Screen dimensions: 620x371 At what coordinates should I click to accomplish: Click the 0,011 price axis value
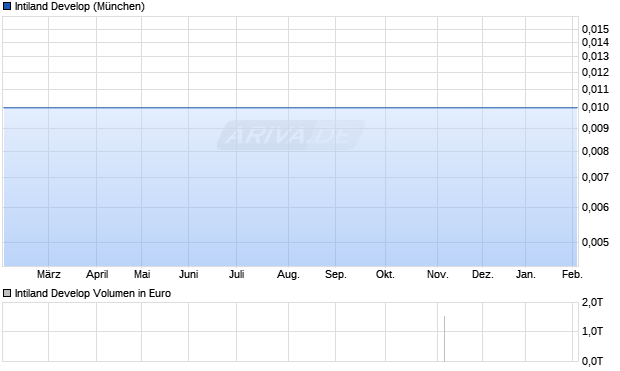(x=595, y=89)
